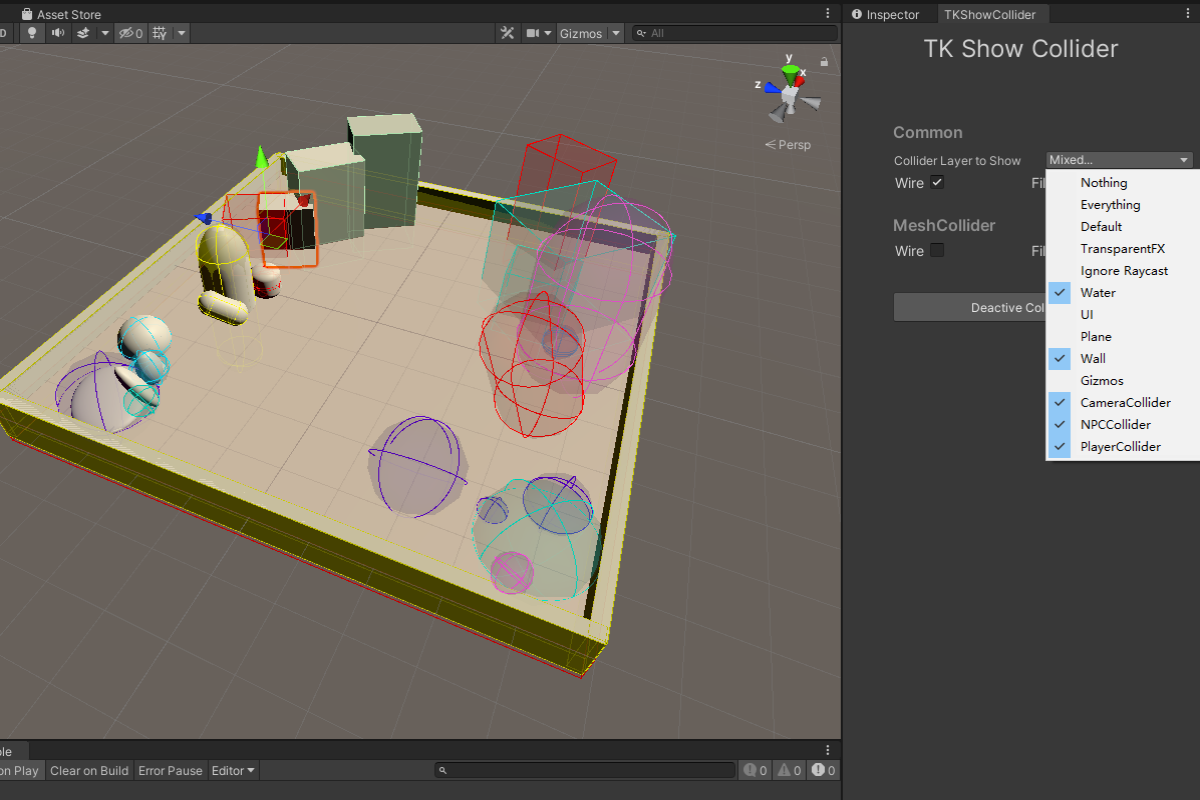1200x800 pixels.
Task: Expand Collider Layer to Show dropdown
Action: (x=1119, y=160)
